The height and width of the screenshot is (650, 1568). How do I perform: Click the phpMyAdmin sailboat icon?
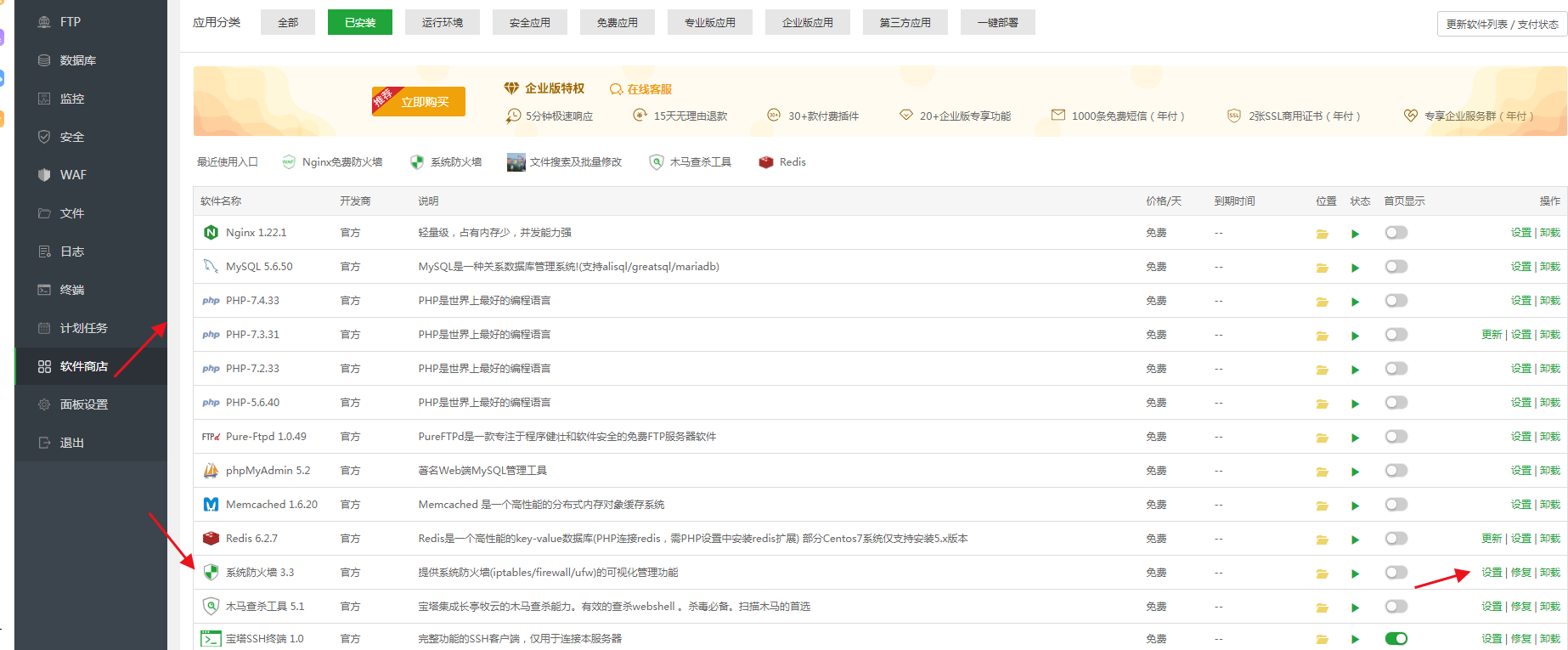pyautogui.click(x=212, y=471)
